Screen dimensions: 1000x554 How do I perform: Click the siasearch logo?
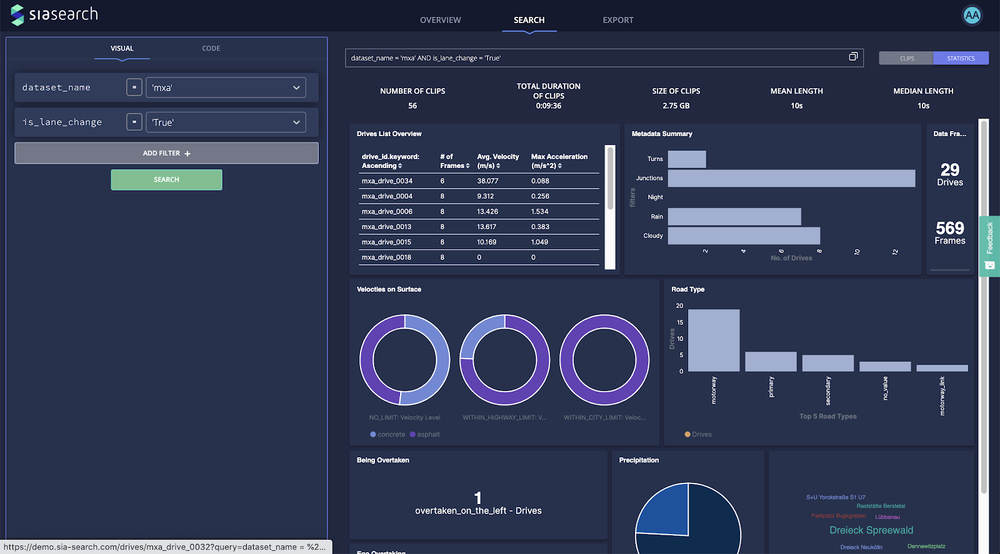pyautogui.click(x=54, y=15)
